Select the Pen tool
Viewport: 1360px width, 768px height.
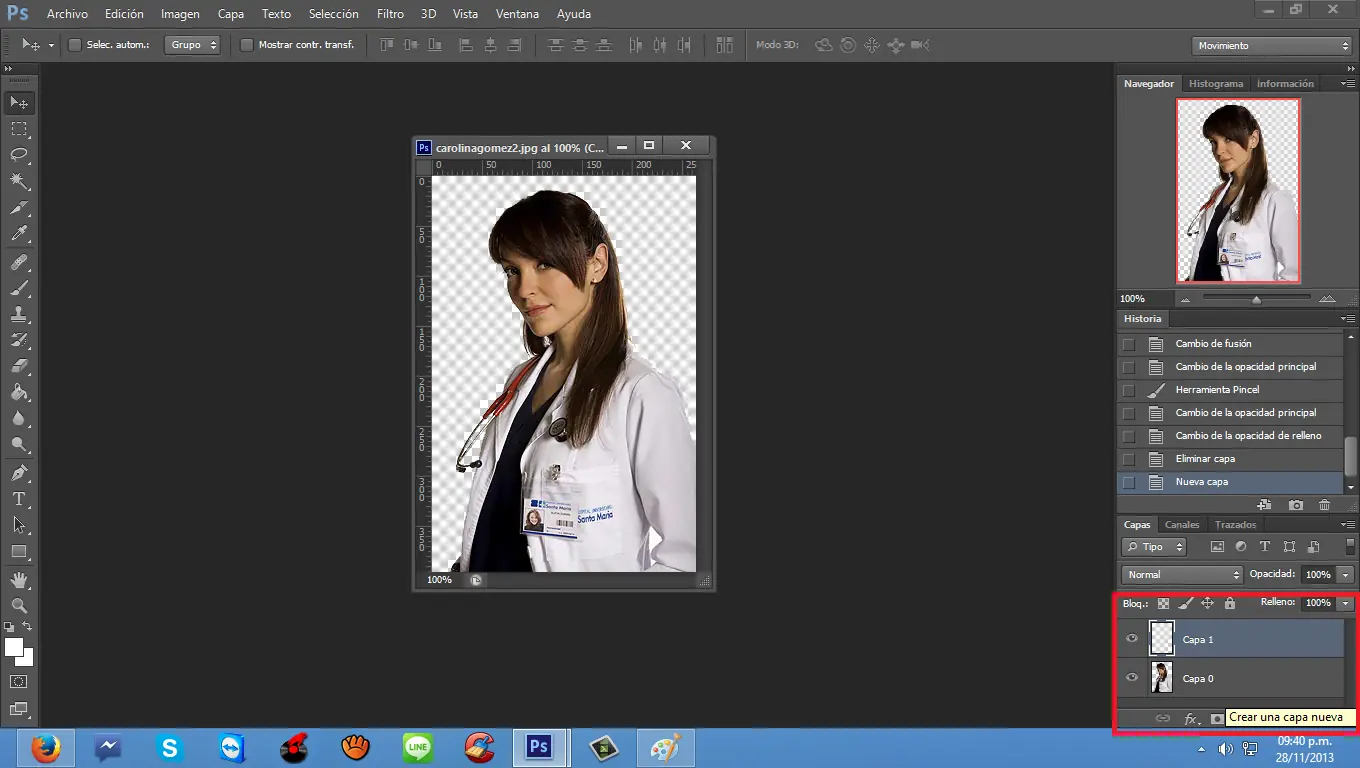[x=19, y=472]
